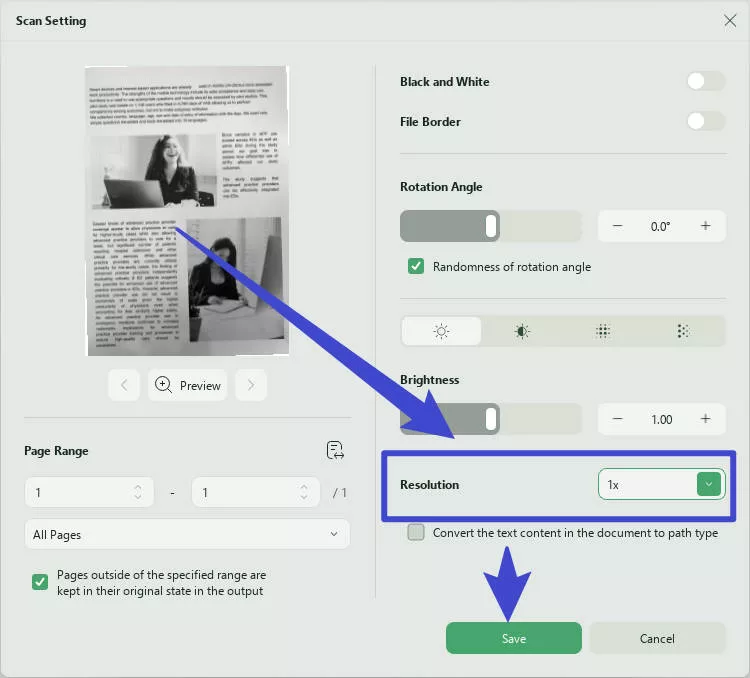Click the start page number stepper arrows
750x678 pixels.
[138, 492]
